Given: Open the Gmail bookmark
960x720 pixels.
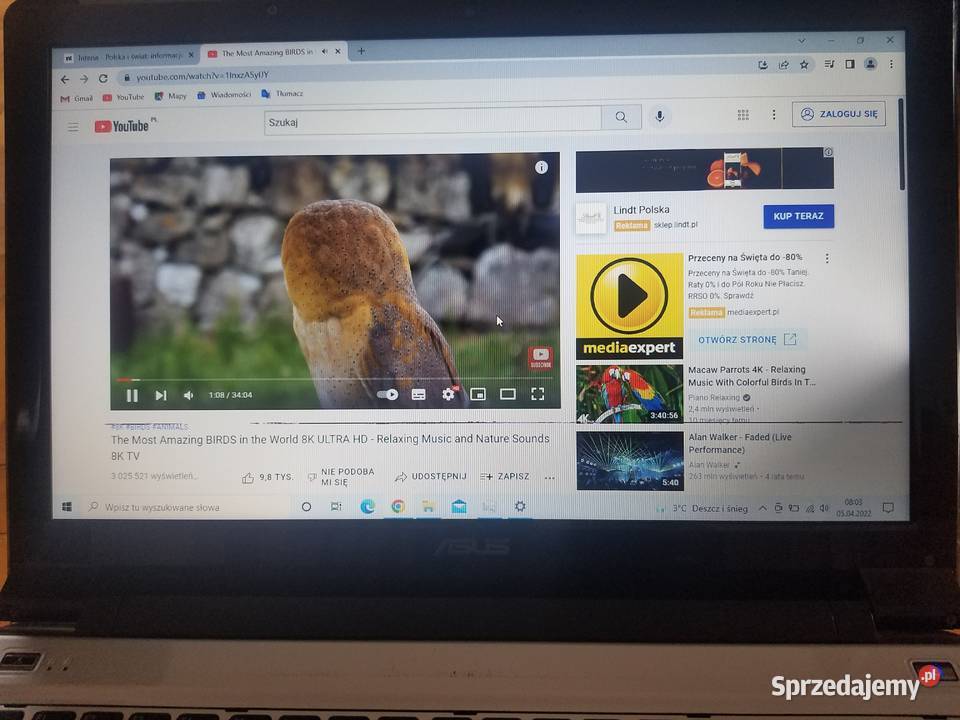Looking at the screenshot, I should [x=77, y=98].
